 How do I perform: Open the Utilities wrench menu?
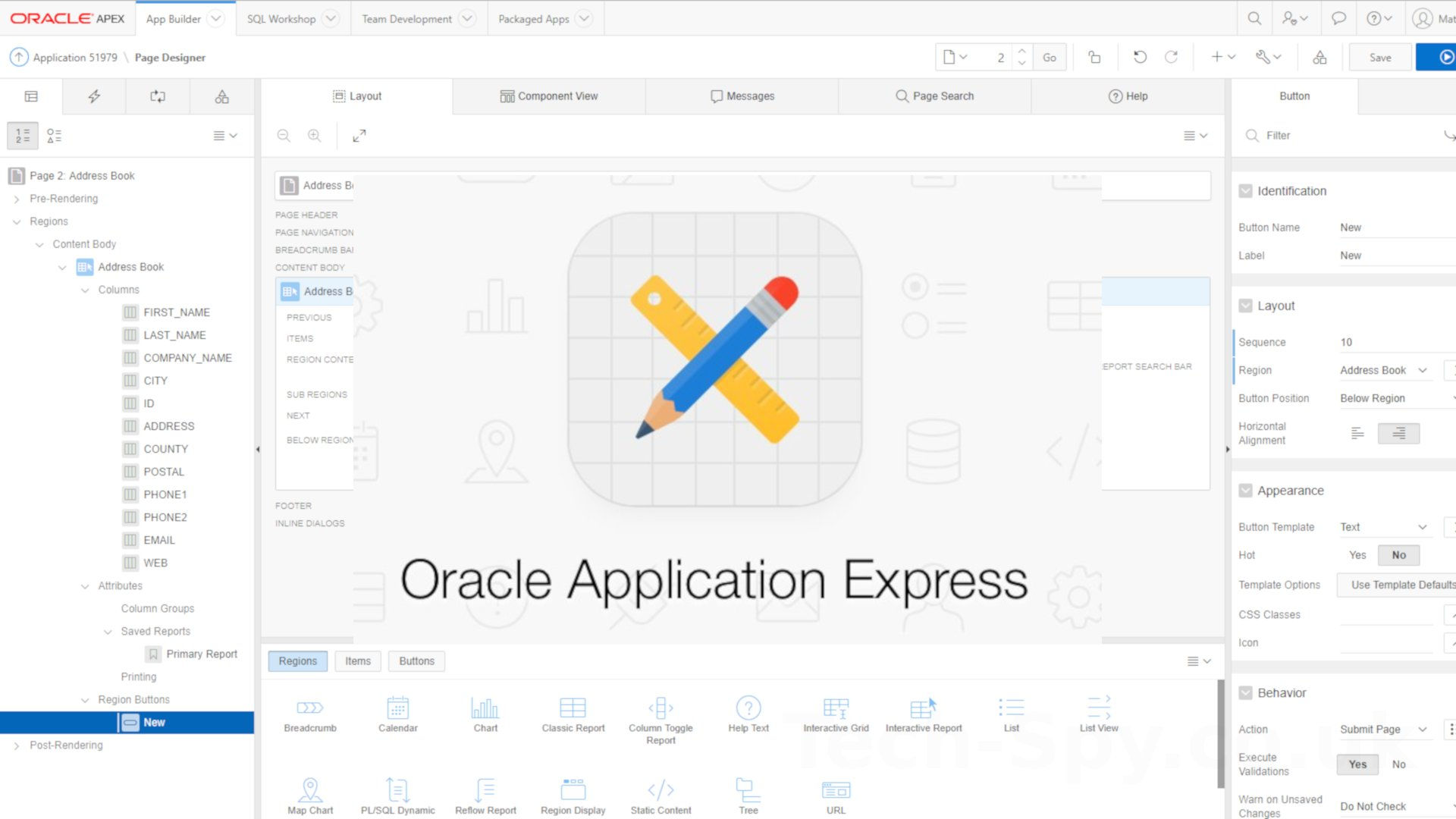(1268, 57)
